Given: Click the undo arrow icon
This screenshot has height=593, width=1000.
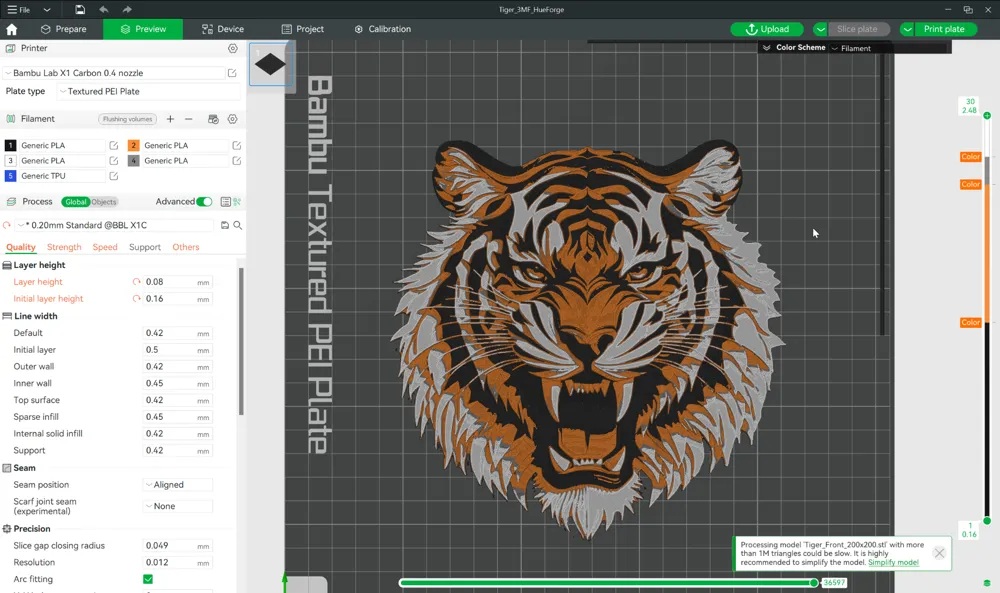Looking at the screenshot, I should point(103,10).
